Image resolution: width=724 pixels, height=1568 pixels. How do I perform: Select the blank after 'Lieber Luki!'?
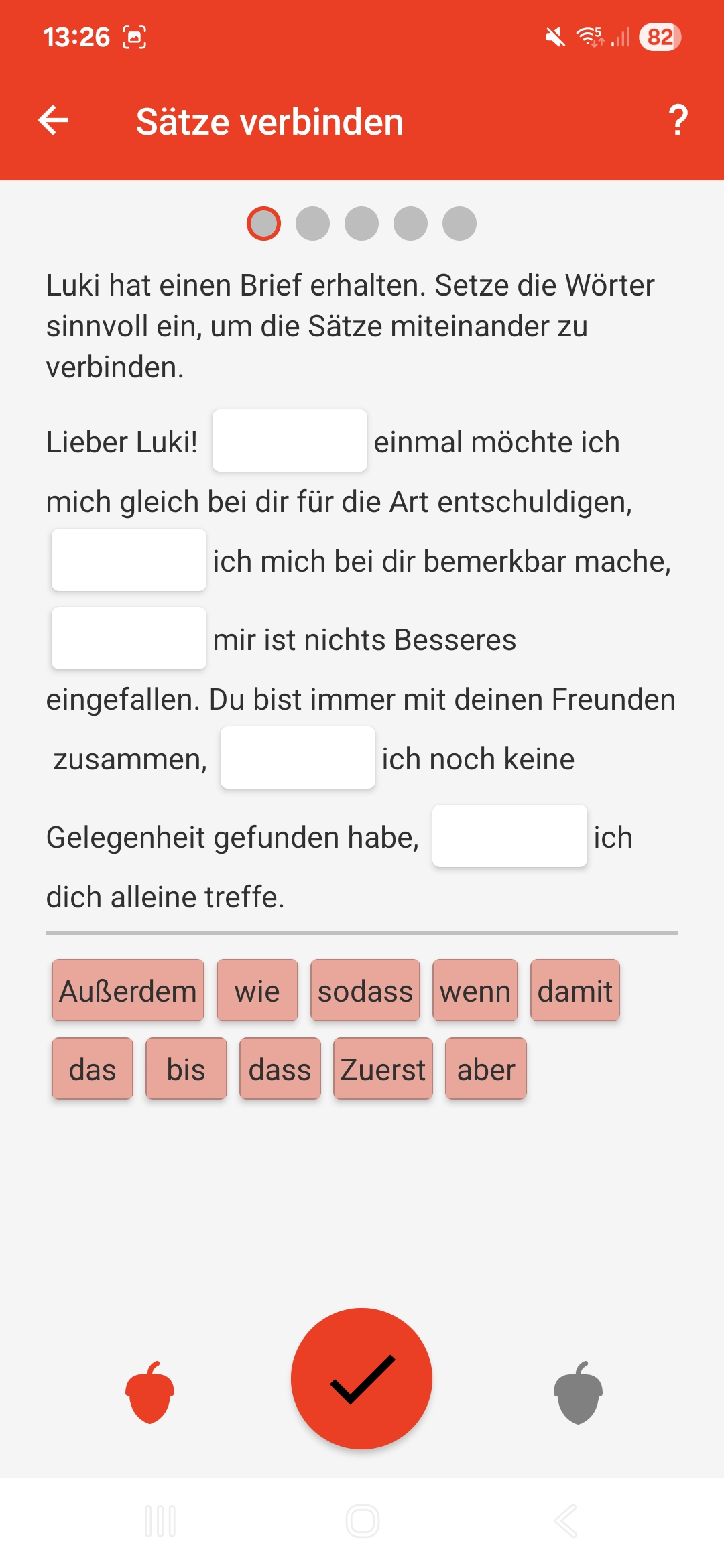(290, 441)
